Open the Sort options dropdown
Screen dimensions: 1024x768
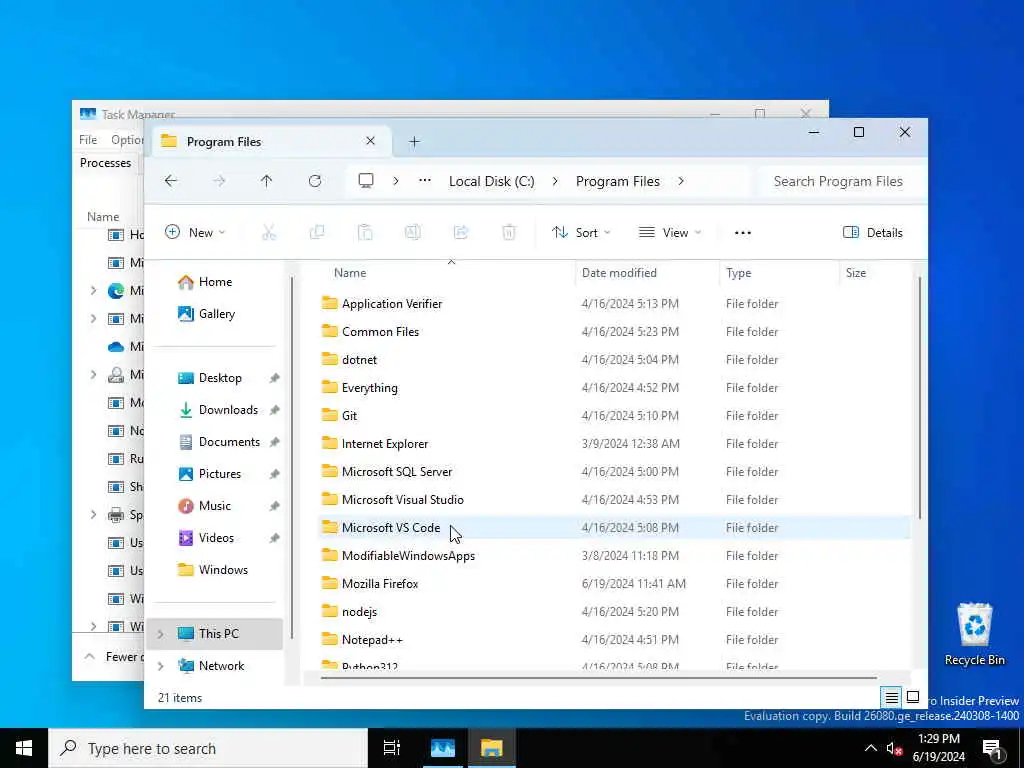(x=581, y=232)
